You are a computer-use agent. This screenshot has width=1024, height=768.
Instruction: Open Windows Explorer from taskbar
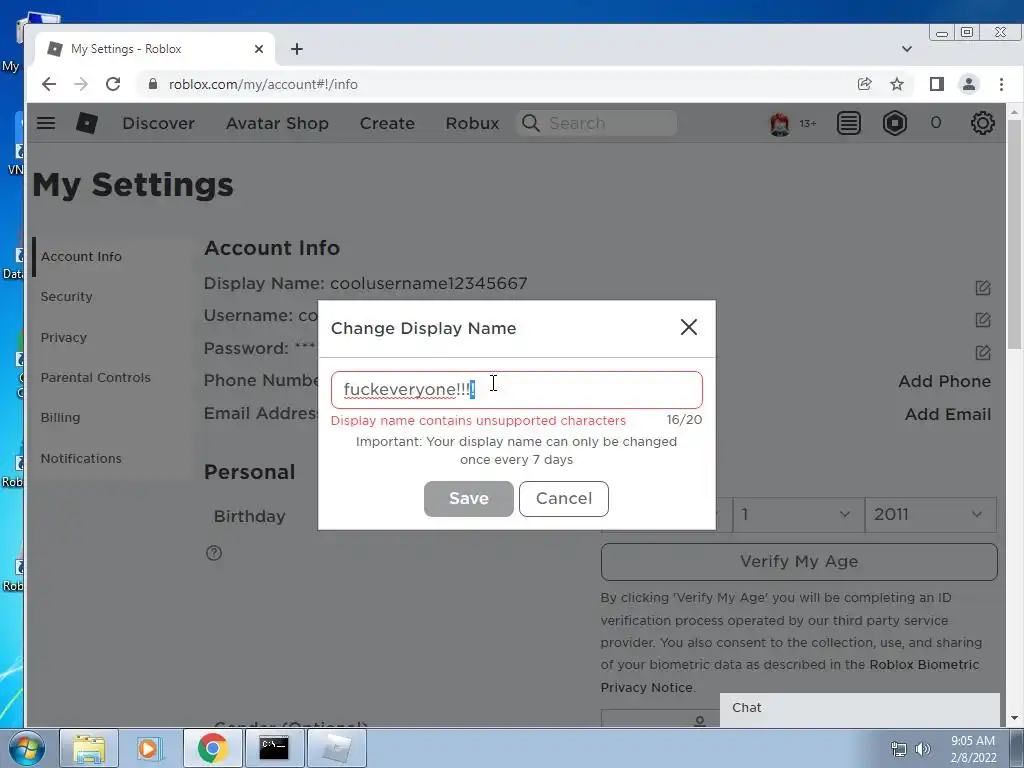89,748
